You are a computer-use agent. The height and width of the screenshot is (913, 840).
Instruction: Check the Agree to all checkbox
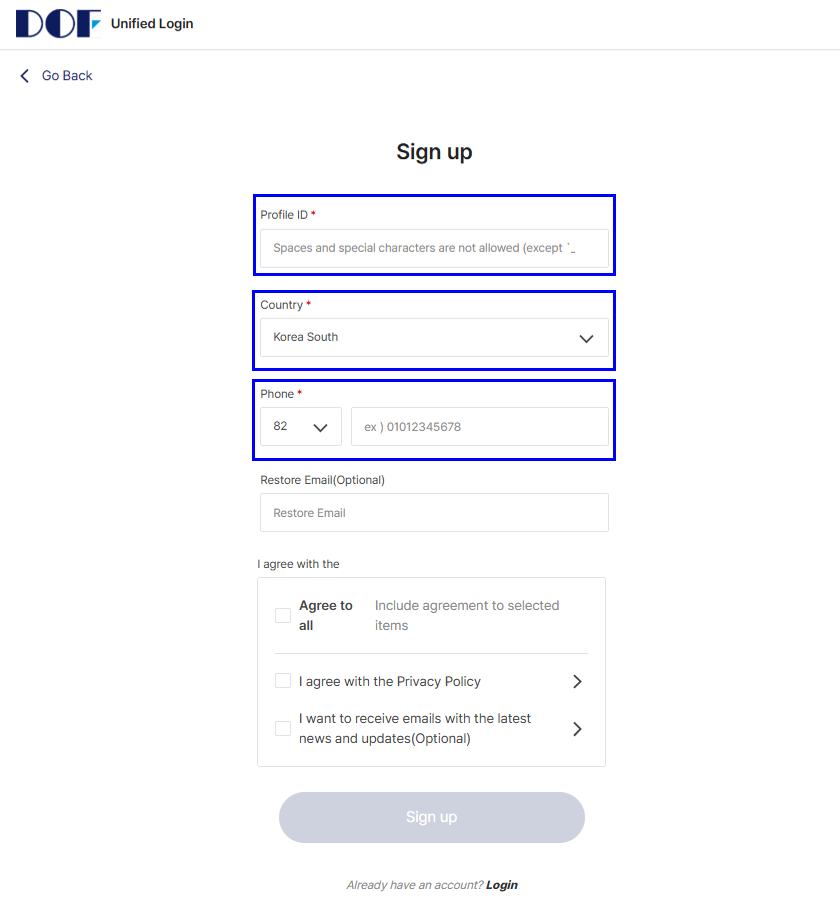coord(283,615)
